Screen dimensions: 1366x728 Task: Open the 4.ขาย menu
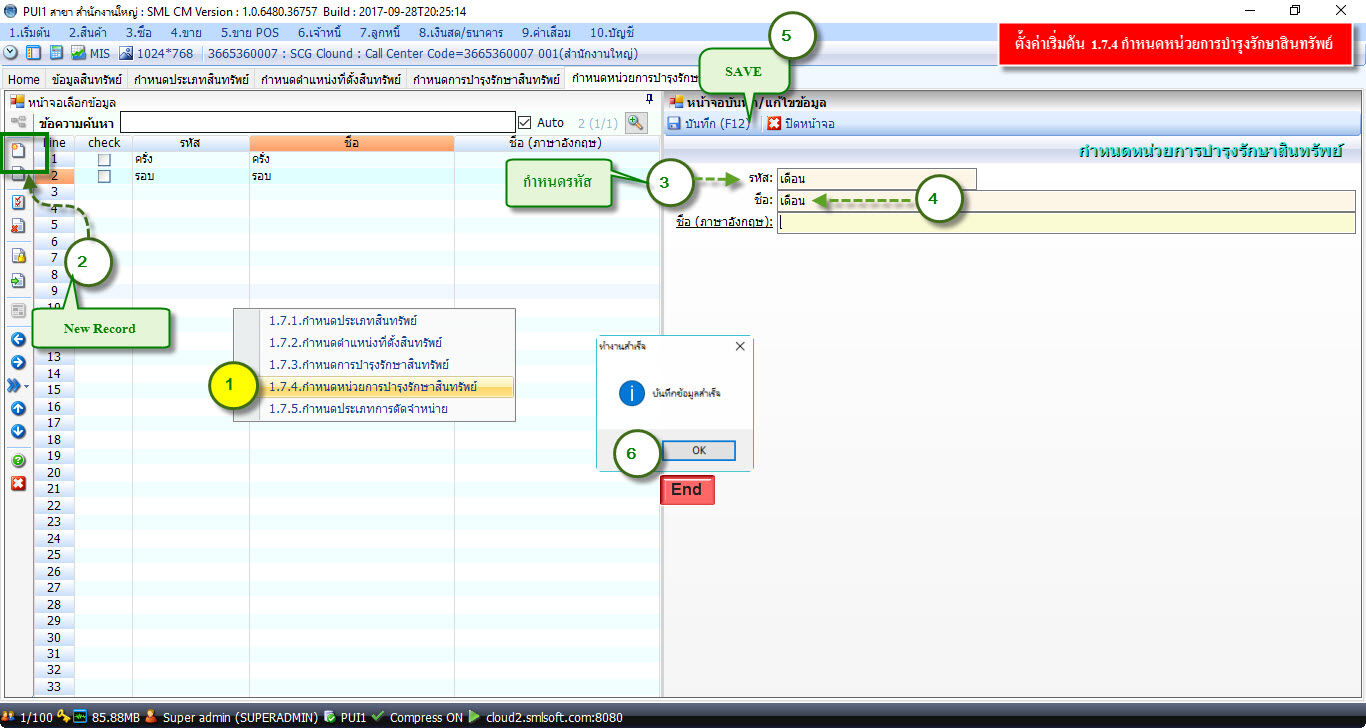186,33
